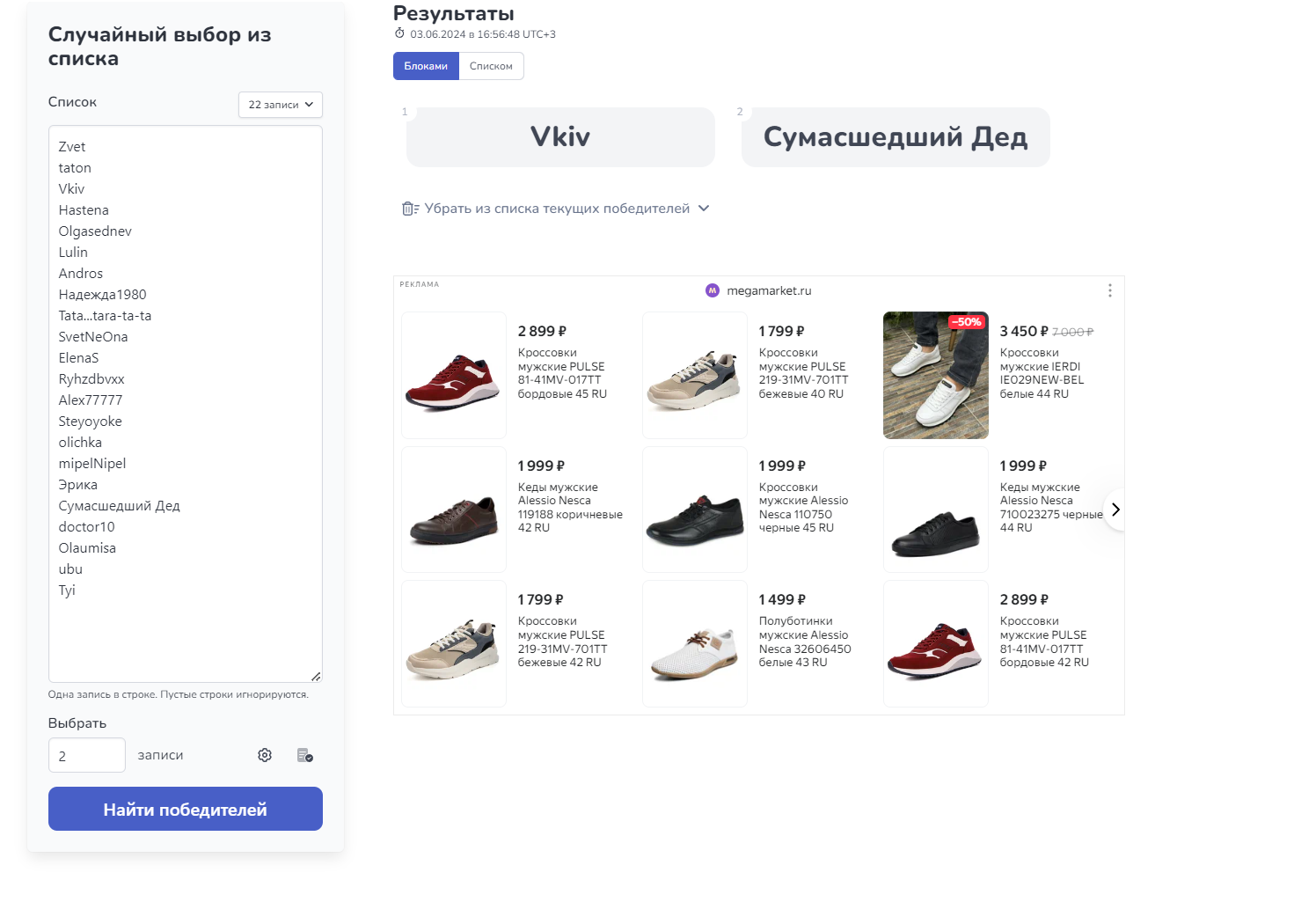Image resolution: width=1316 pixels, height=924 pixels.
Task: Expand the Убрать из списка победителей chevron
Action: click(x=704, y=209)
